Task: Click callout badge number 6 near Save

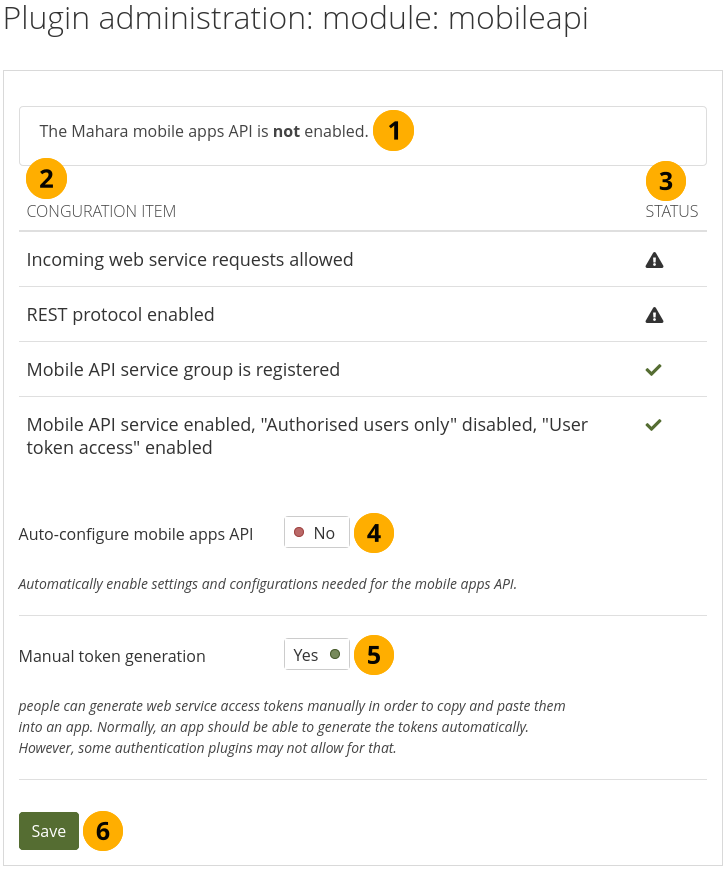Action: click(103, 831)
